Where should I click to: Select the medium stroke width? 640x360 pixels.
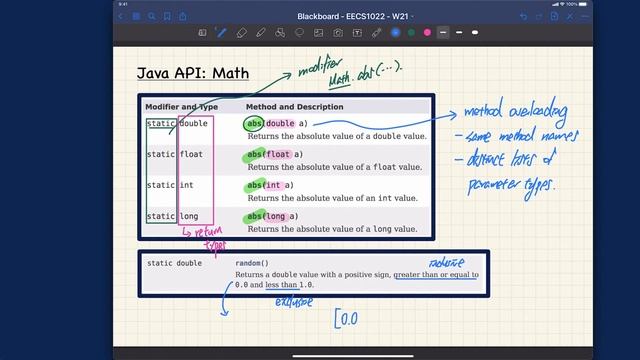pos(459,33)
